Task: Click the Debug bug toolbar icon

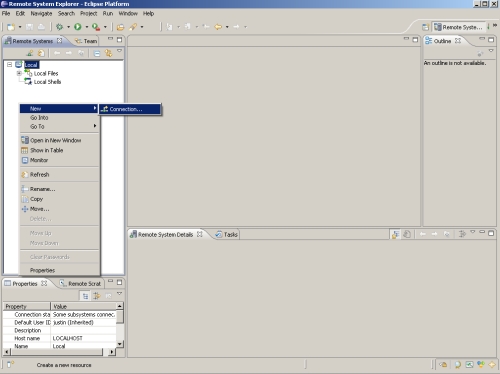Action: pyautogui.click(x=59, y=27)
